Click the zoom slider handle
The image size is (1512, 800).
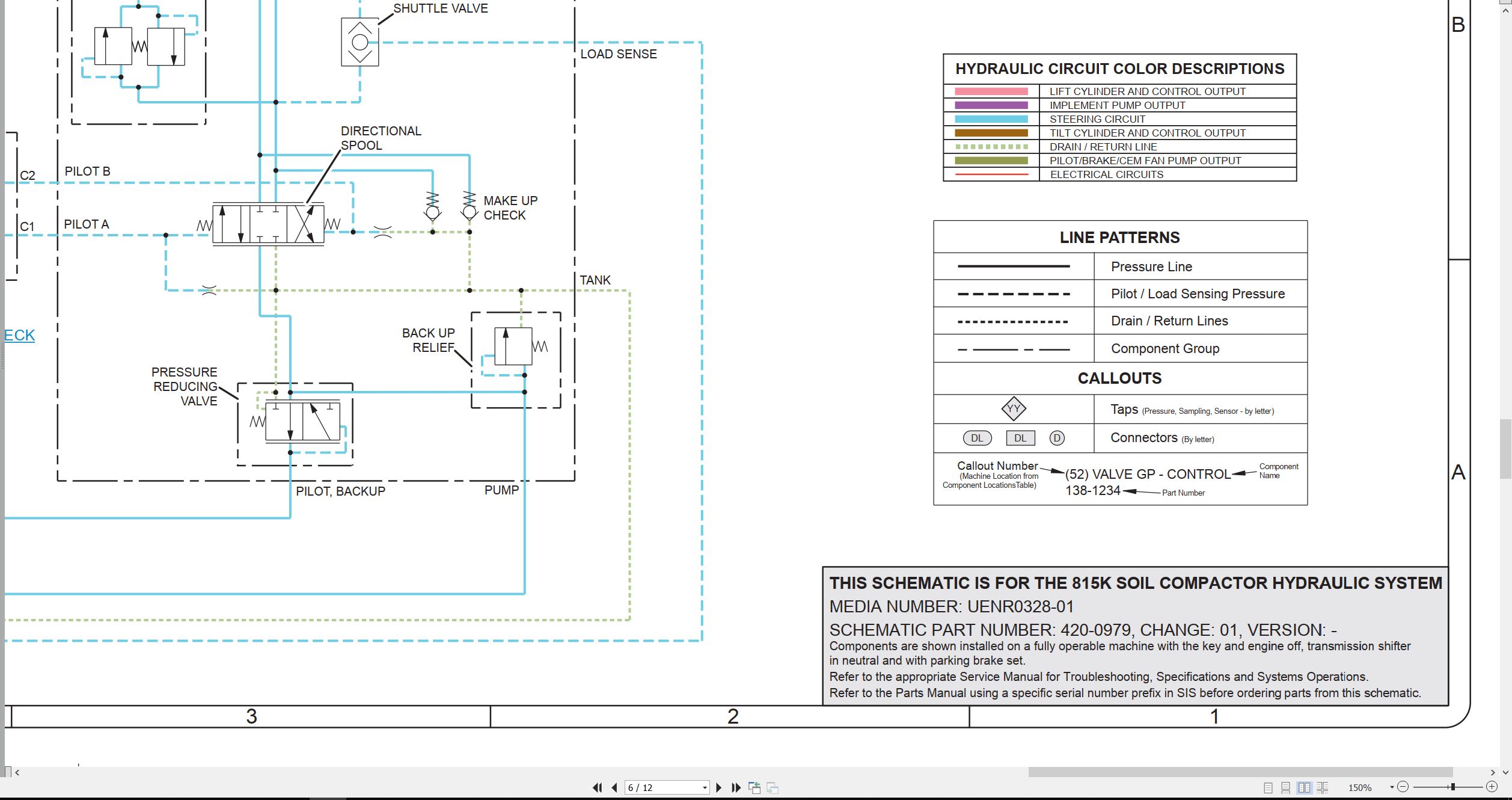1452,787
